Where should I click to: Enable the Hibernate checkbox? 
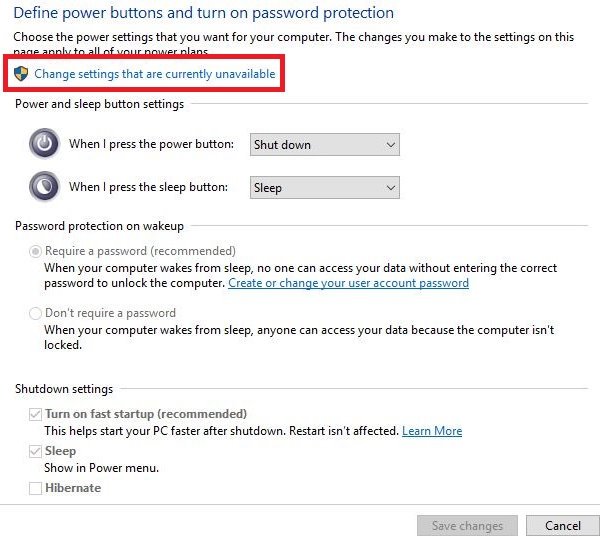click(36, 488)
